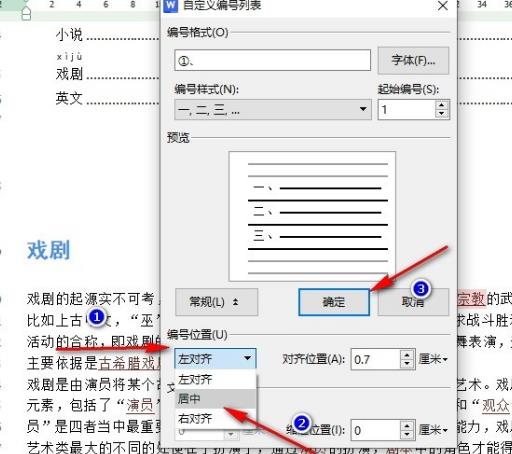Open the 厘米 unit dropdown beside 对齐位置

point(433,359)
